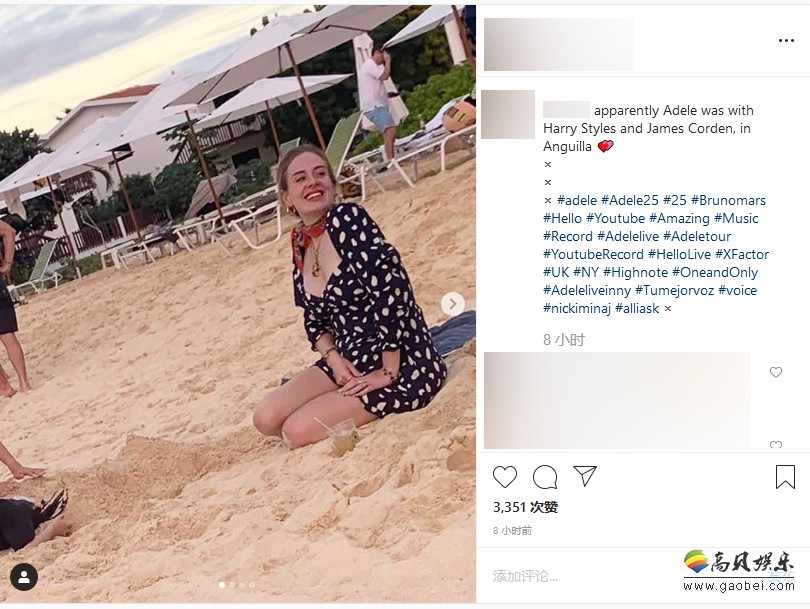The width and height of the screenshot is (810, 609).
Task: Click the post timestamp under likes
Action: click(x=512, y=530)
